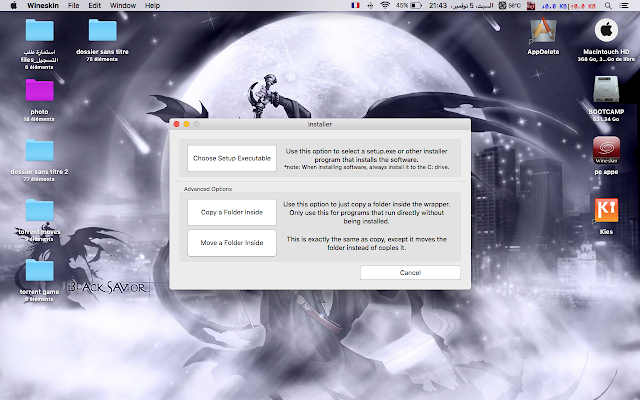The image size is (640, 400).
Task: Open the Notification Center icon
Action: pyautogui.click(x=624, y=6)
